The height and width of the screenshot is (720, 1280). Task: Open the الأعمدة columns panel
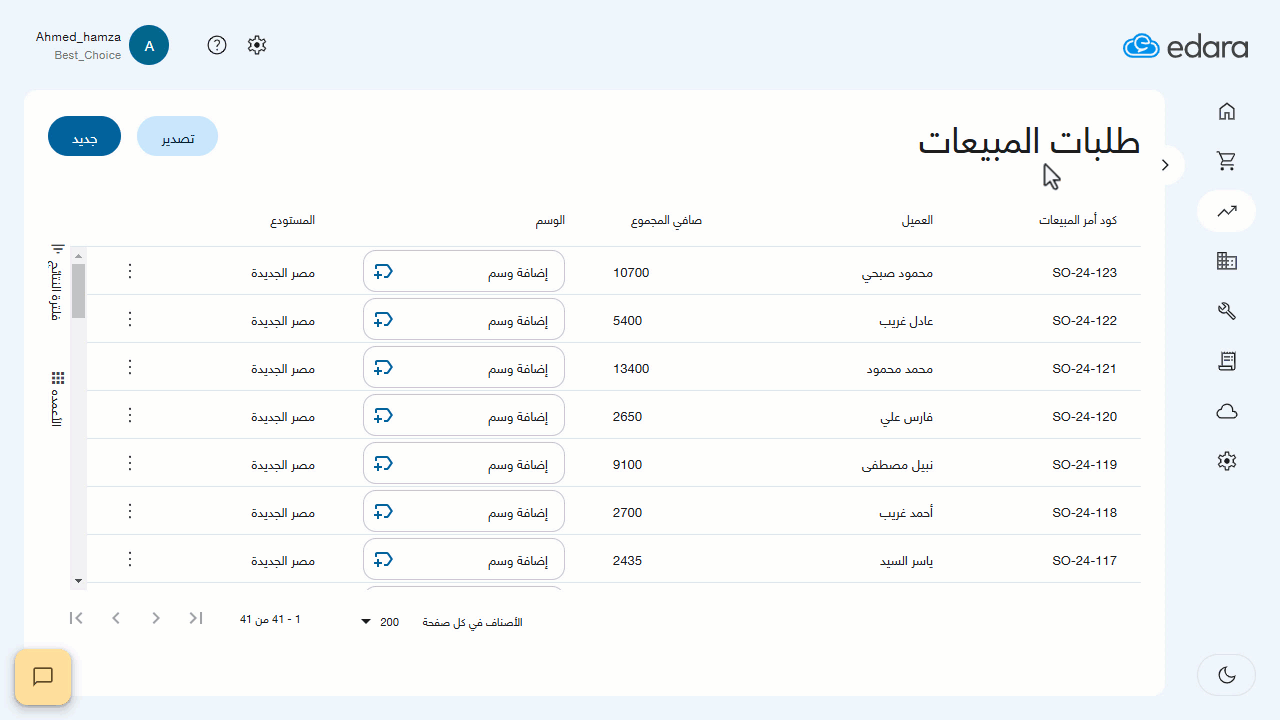pos(57,399)
